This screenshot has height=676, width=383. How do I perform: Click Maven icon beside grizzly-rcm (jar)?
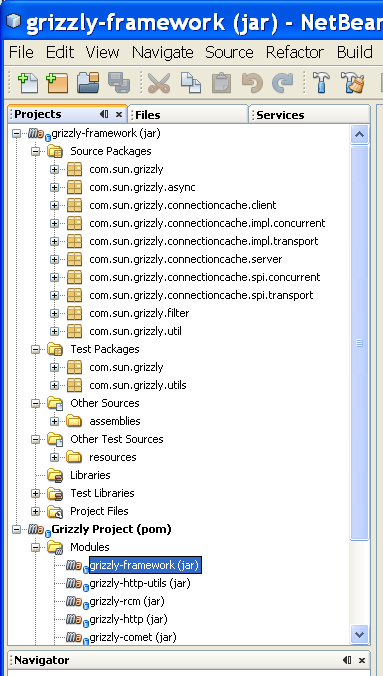77,602
